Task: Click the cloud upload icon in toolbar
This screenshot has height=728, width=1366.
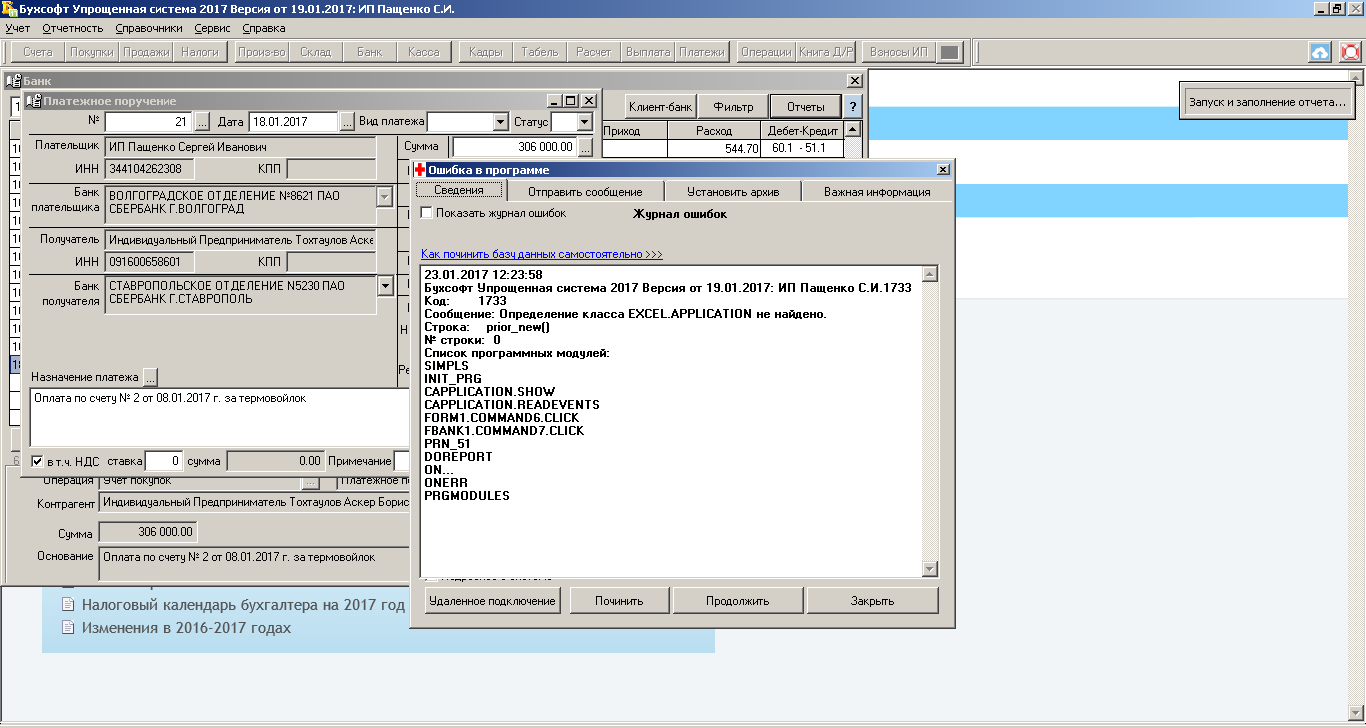Action: point(1320,52)
